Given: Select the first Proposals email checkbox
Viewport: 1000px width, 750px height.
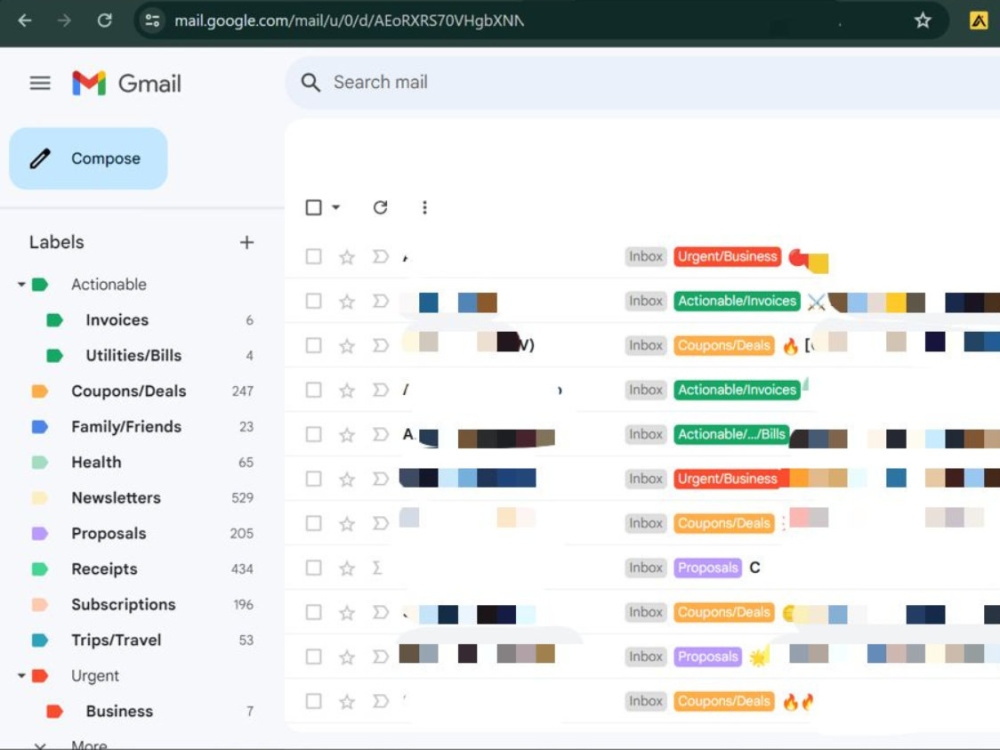Looking at the screenshot, I should (x=313, y=568).
